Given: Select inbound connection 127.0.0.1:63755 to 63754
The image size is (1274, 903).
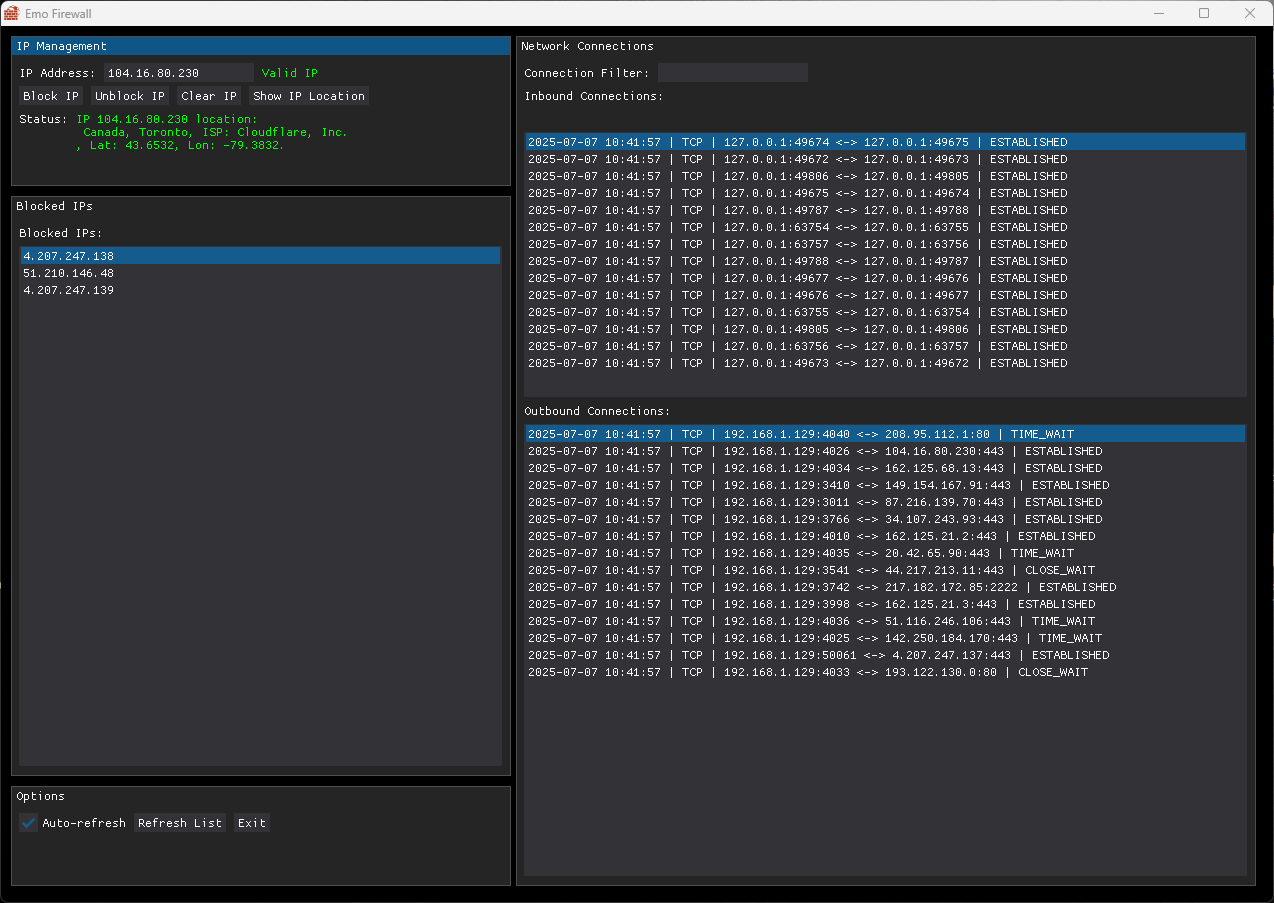Looking at the screenshot, I should 885,312.
